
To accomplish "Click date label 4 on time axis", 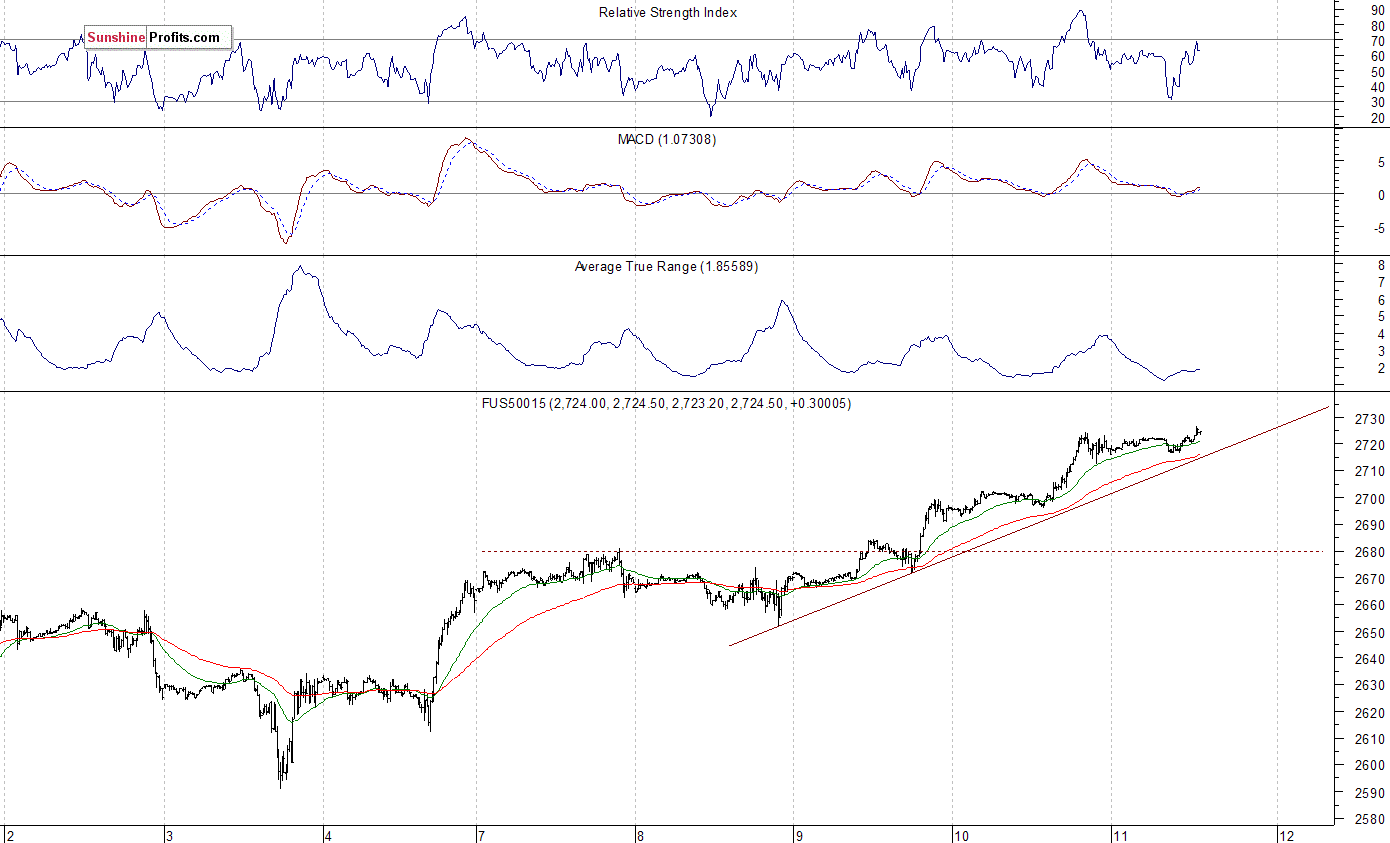I will [x=327, y=835].
